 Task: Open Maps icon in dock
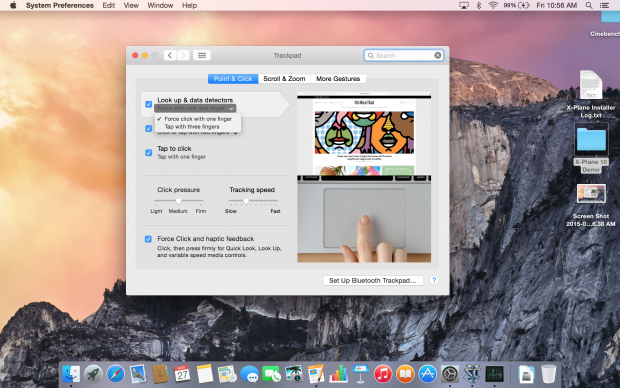(227, 374)
